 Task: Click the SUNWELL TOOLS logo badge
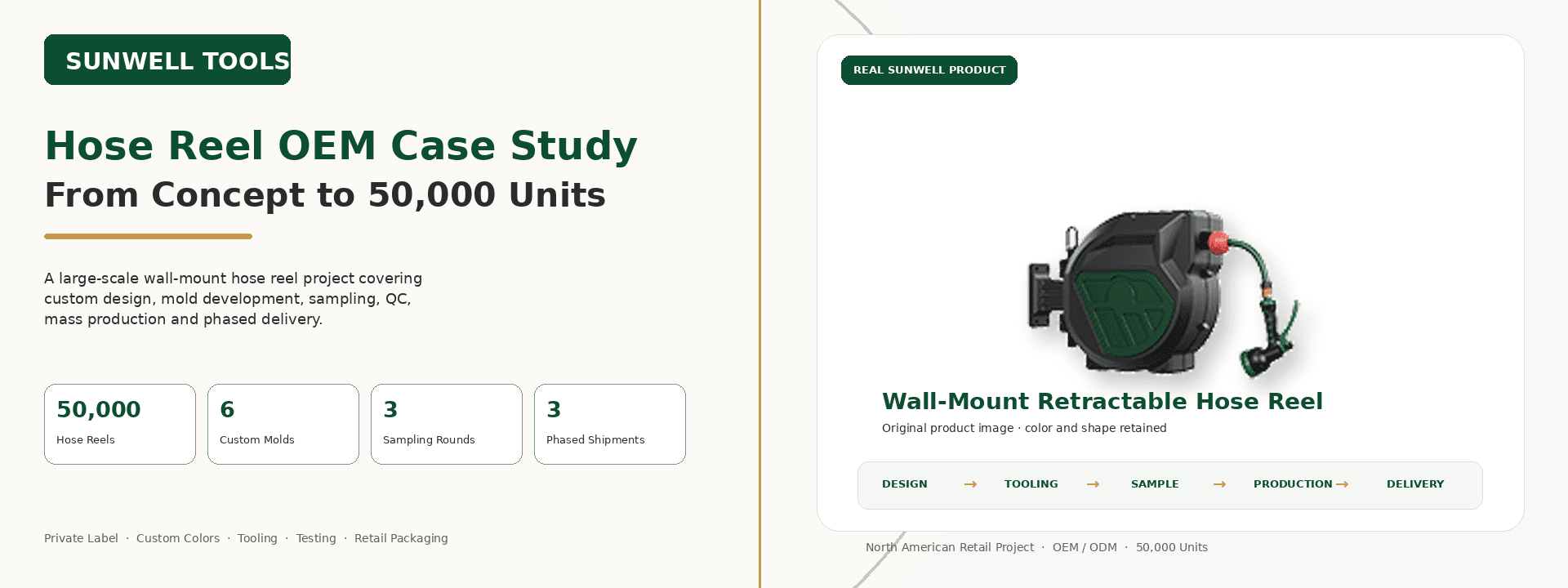coord(167,60)
